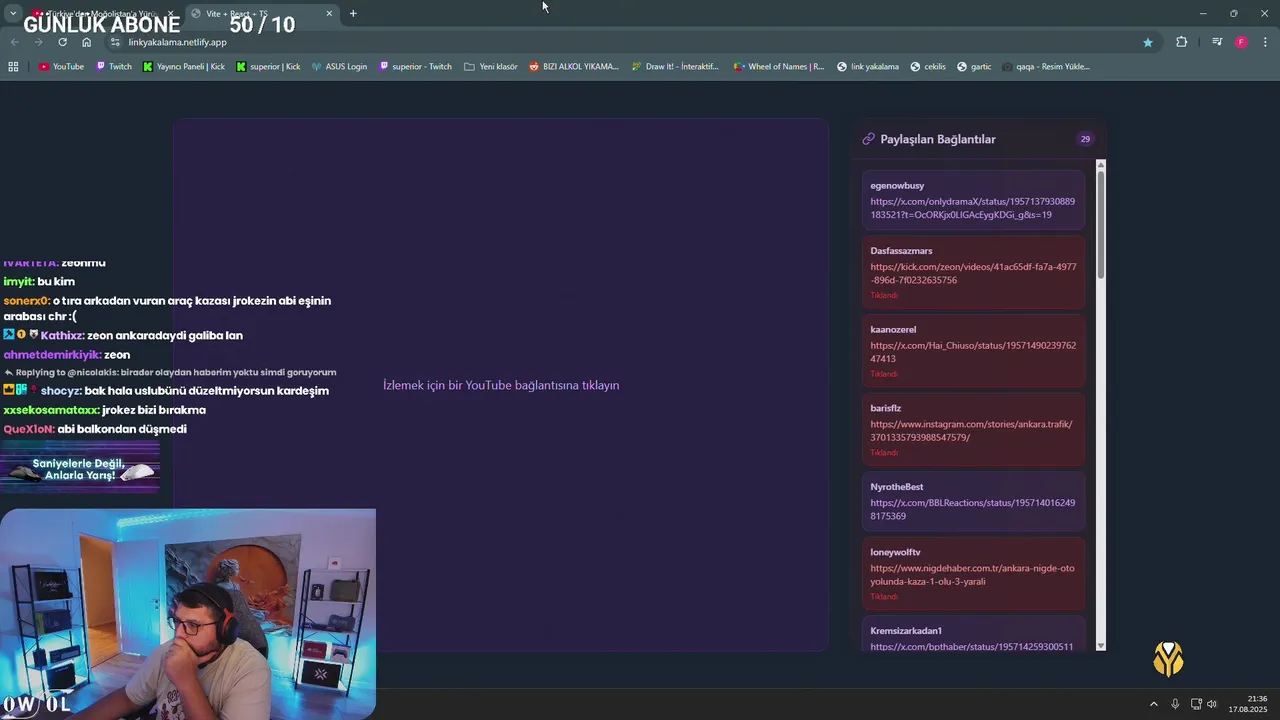View site information icon in address bar
Screen dimensions: 1280x720
click(115, 42)
